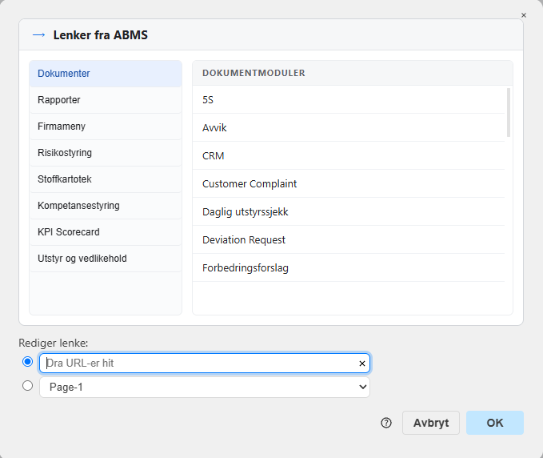Choose the 5S document module
Viewport: 543px width, 458px height.
[349, 100]
